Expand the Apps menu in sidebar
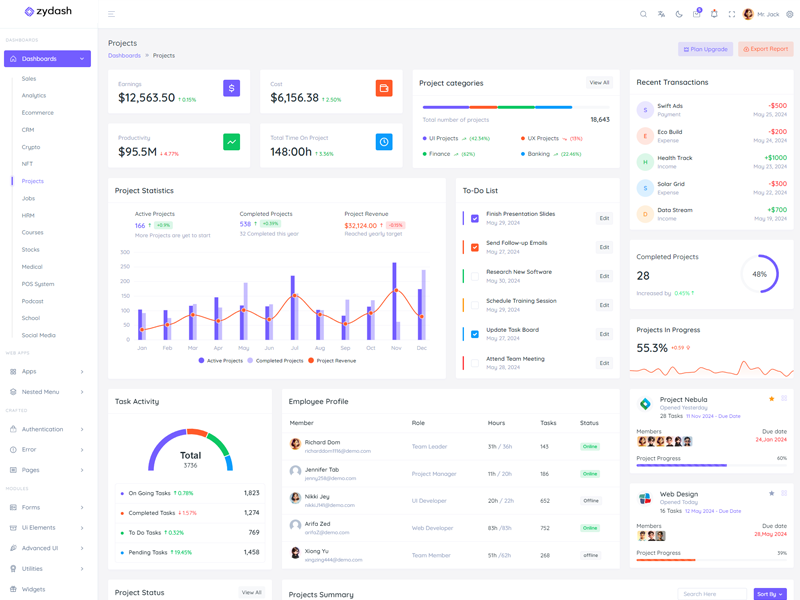 pyautogui.click(x=47, y=371)
